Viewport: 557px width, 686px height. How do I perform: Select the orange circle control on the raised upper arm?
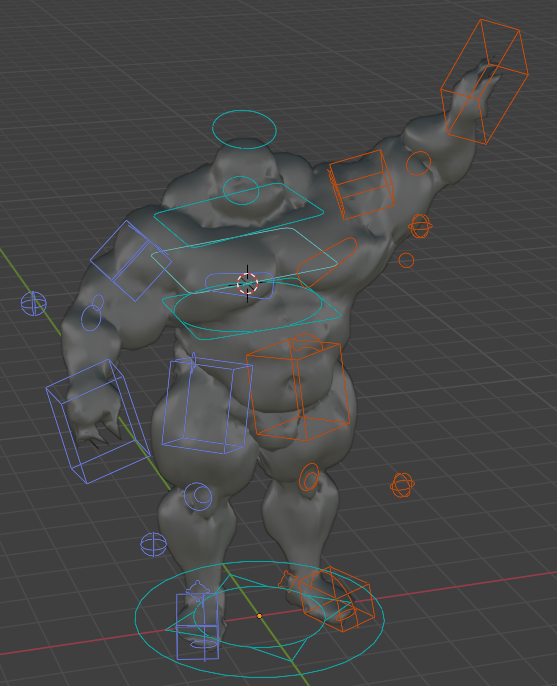coord(418,163)
